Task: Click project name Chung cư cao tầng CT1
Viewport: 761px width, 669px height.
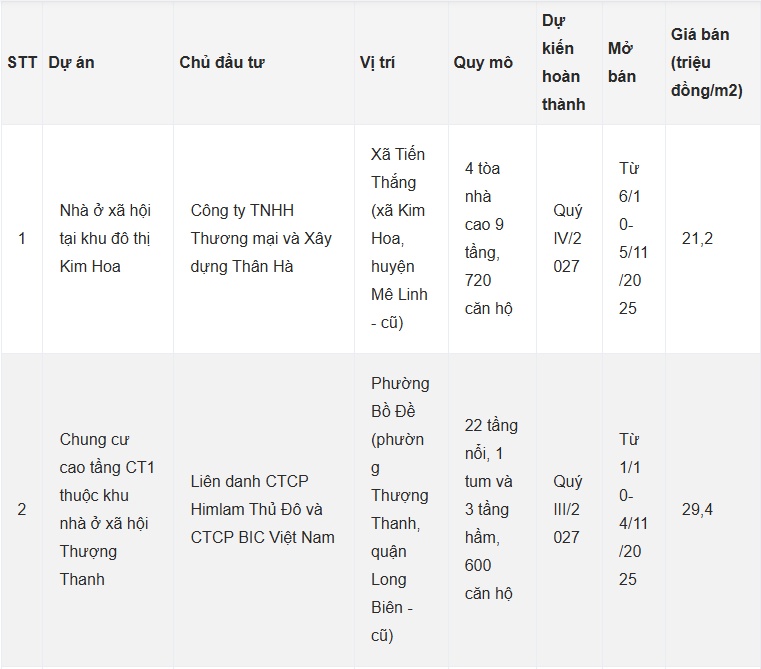Action: pos(107,509)
